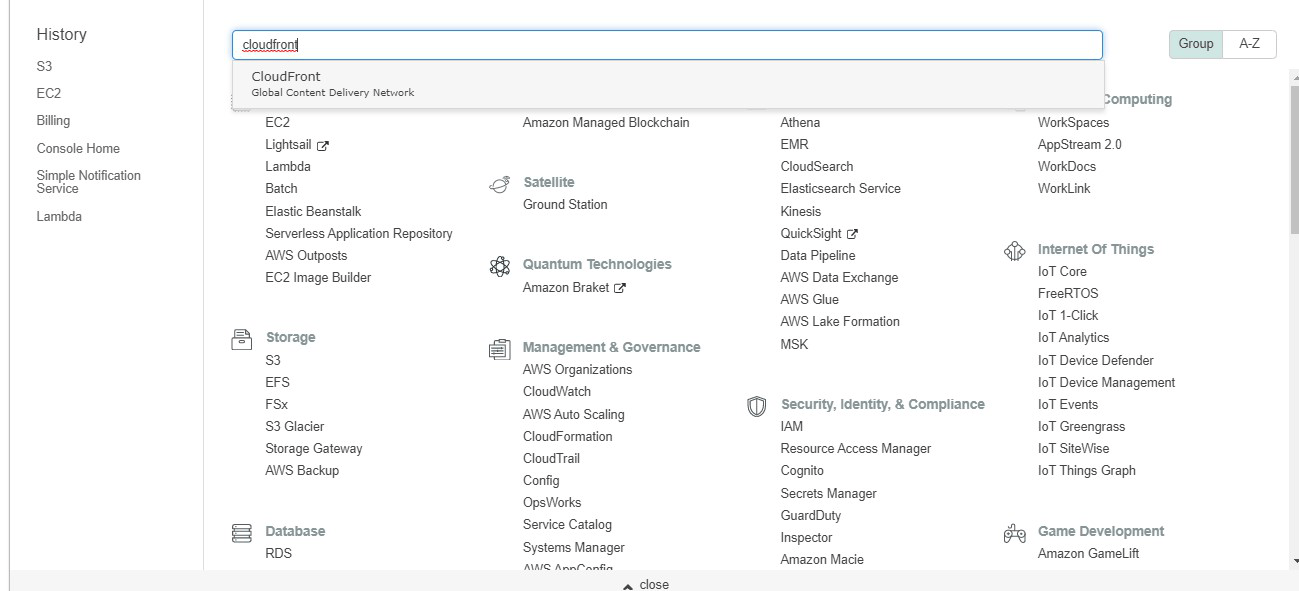The image size is (1299, 591).
Task: Open Amazon Macie service
Action: (x=822, y=560)
